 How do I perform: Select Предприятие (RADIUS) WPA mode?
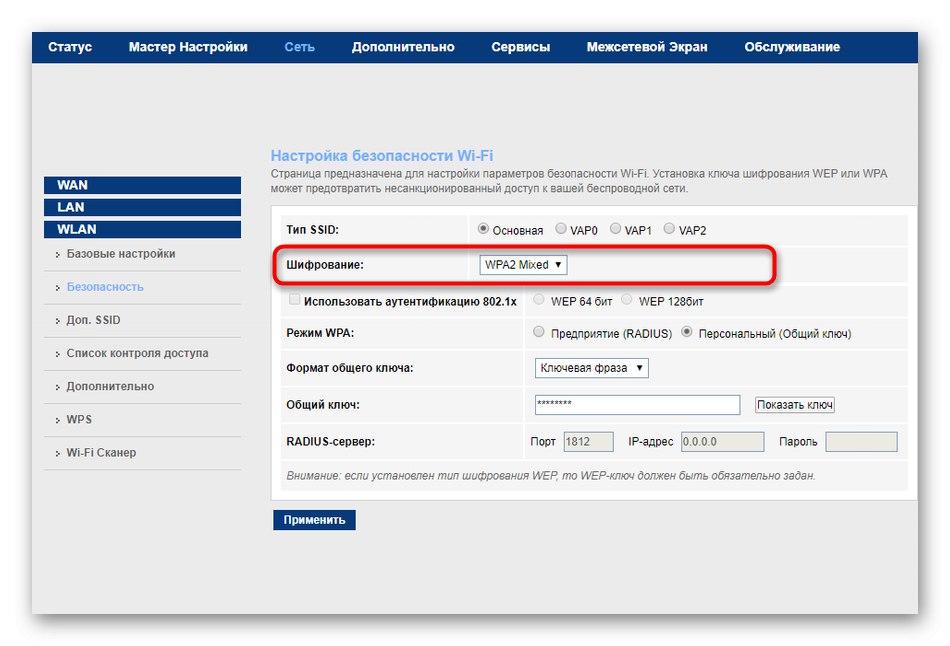point(539,332)
